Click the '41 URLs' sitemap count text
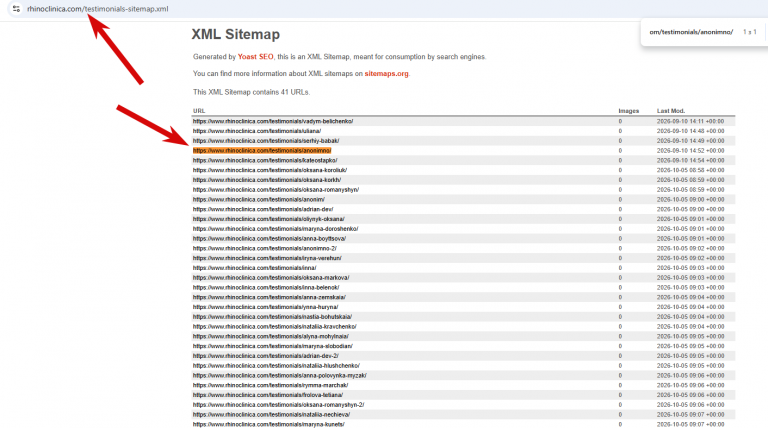Viewport: 768px width, 428px height. click(295, 92)
